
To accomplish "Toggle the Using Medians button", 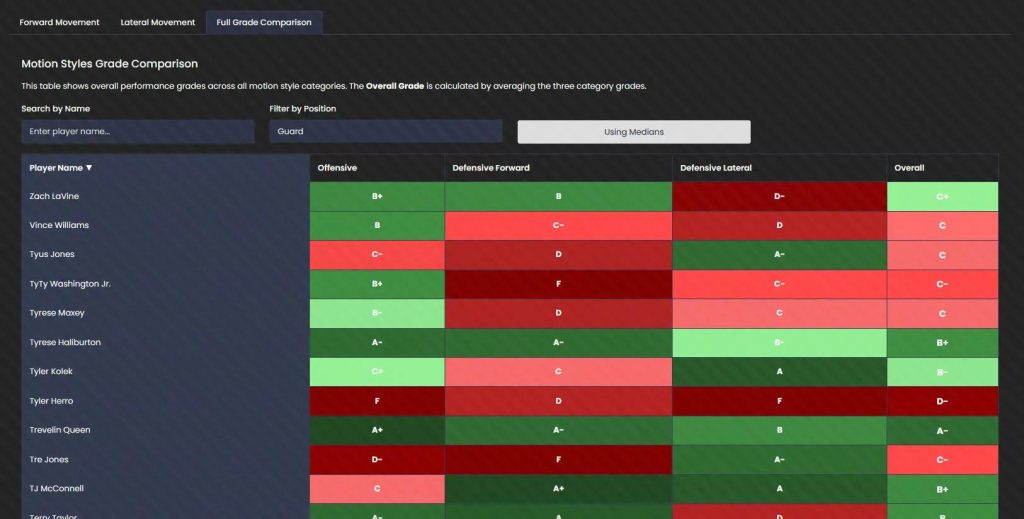I will tap(633, 132).
